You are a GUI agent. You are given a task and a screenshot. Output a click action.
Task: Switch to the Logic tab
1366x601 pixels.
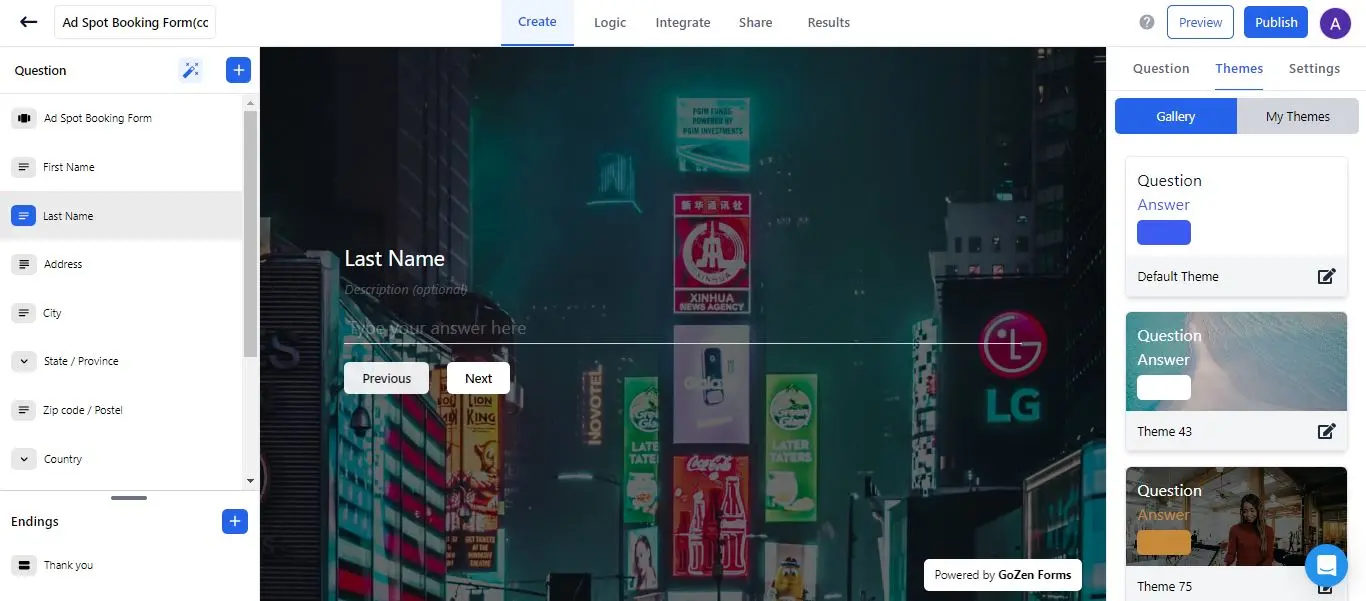pyautogui.click(x=610, y=22)
